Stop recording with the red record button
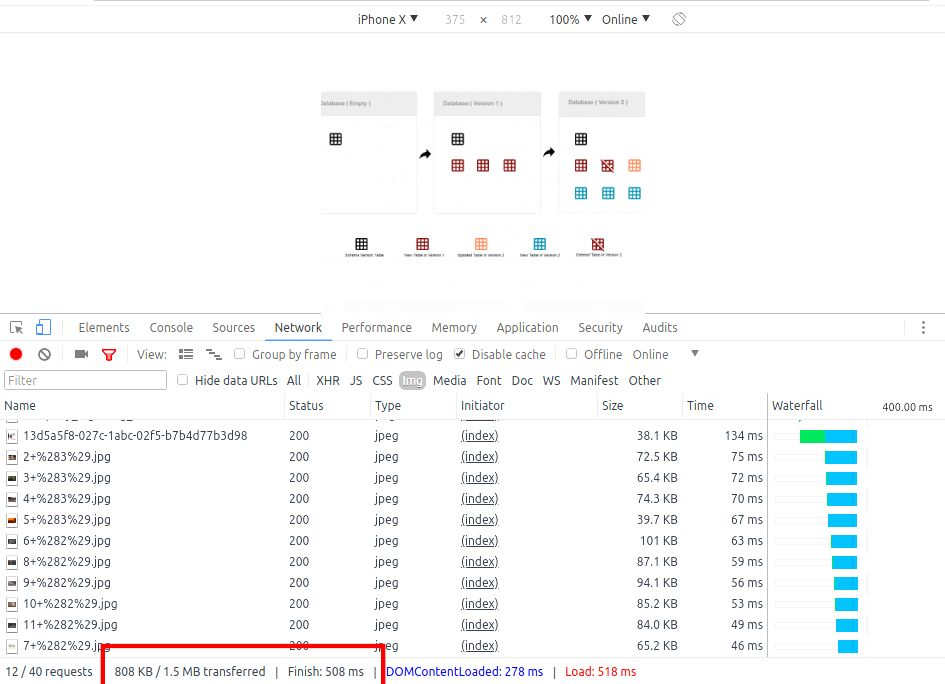 [16, 354]
